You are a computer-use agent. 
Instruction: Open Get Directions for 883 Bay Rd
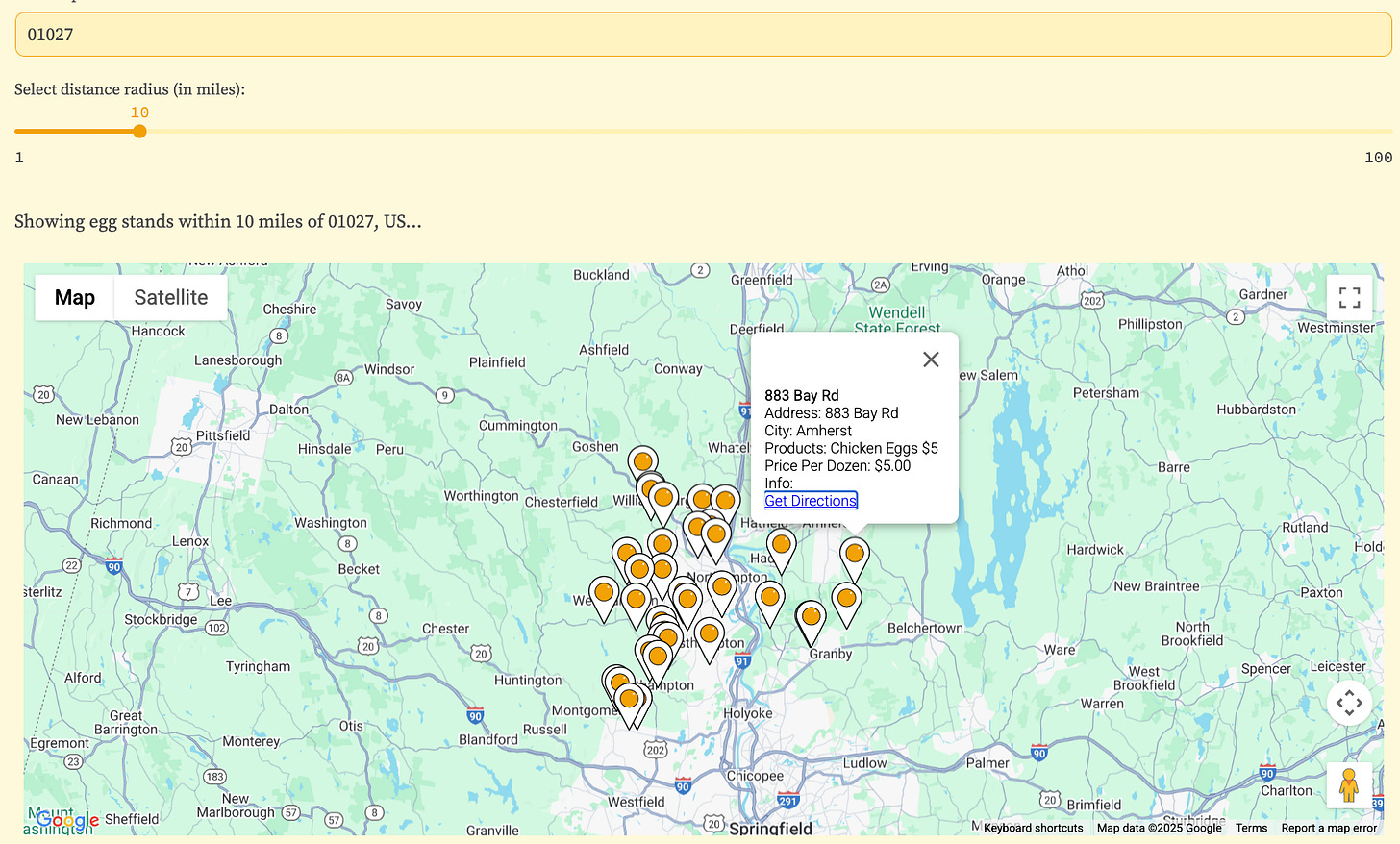pyautogui.click(x=811, y=500)
